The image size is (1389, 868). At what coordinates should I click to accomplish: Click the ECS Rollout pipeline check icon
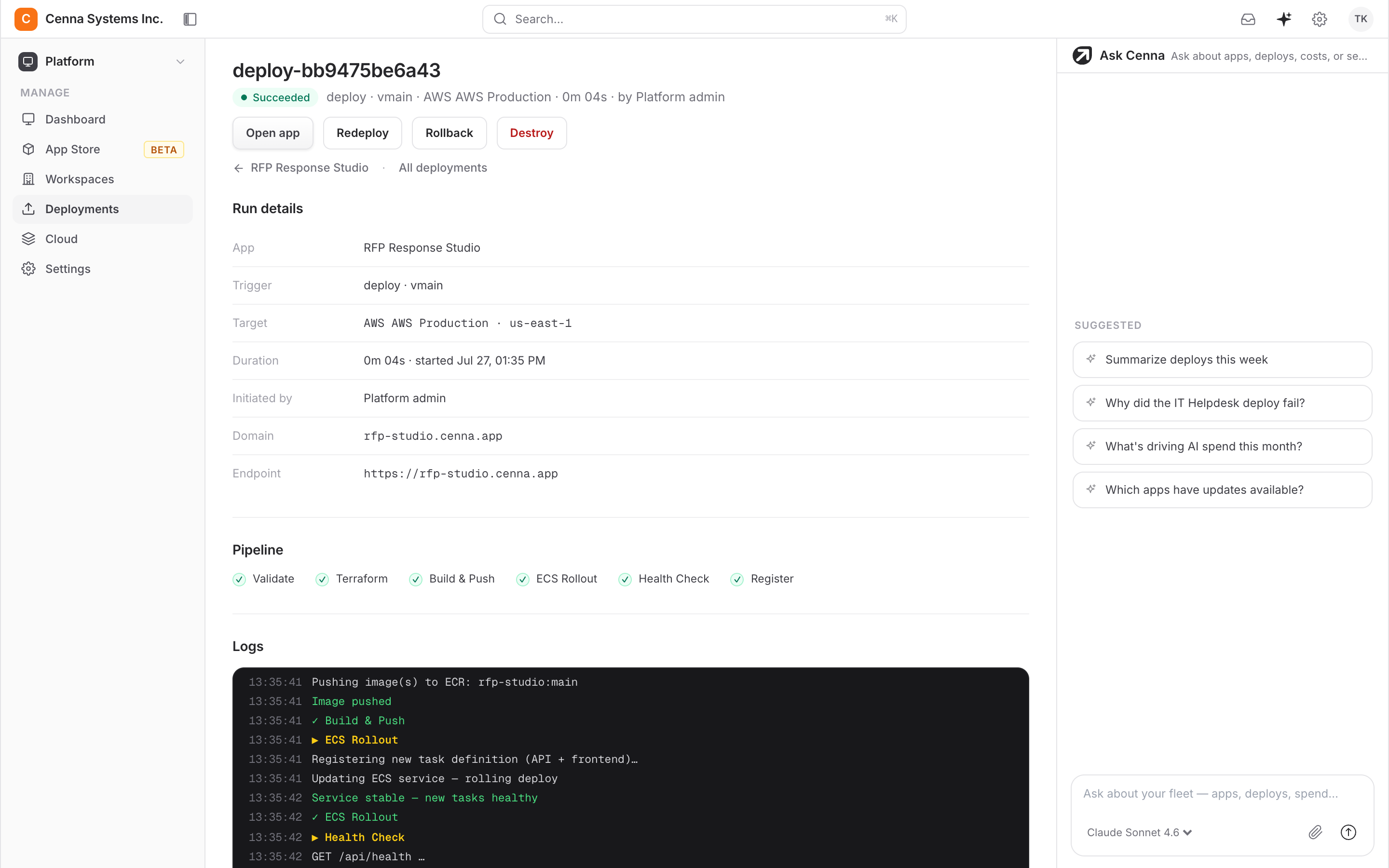point(523,579)
